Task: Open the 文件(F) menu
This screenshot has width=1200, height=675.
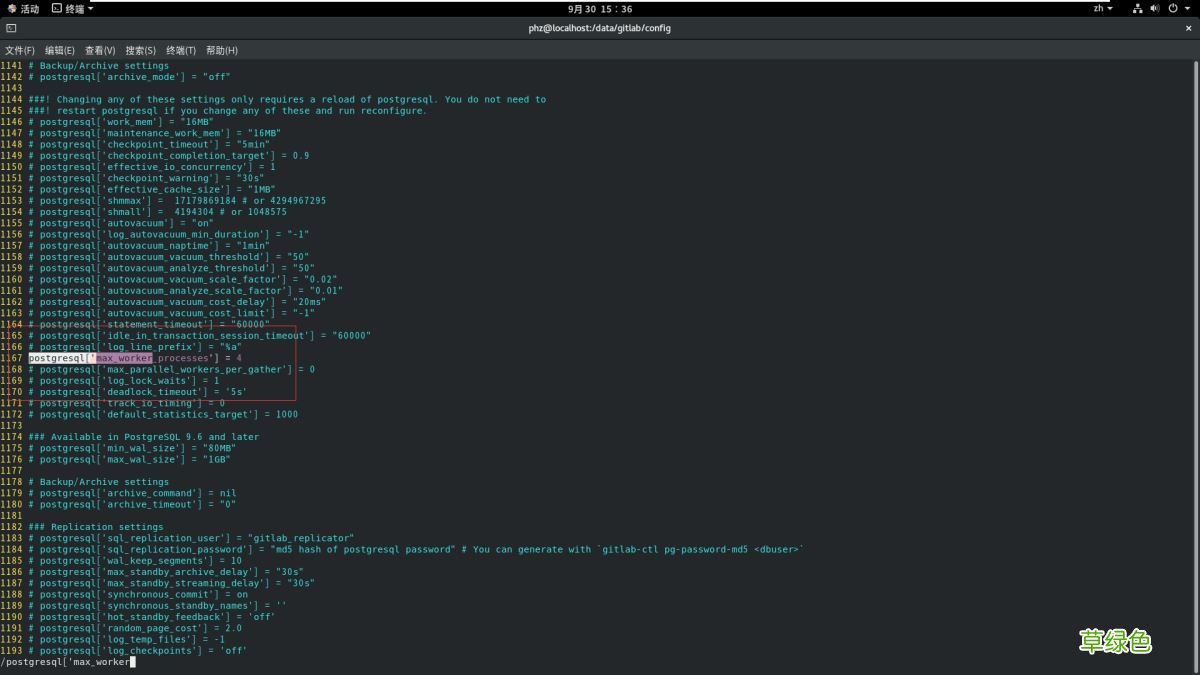Action: pos(19,50)
